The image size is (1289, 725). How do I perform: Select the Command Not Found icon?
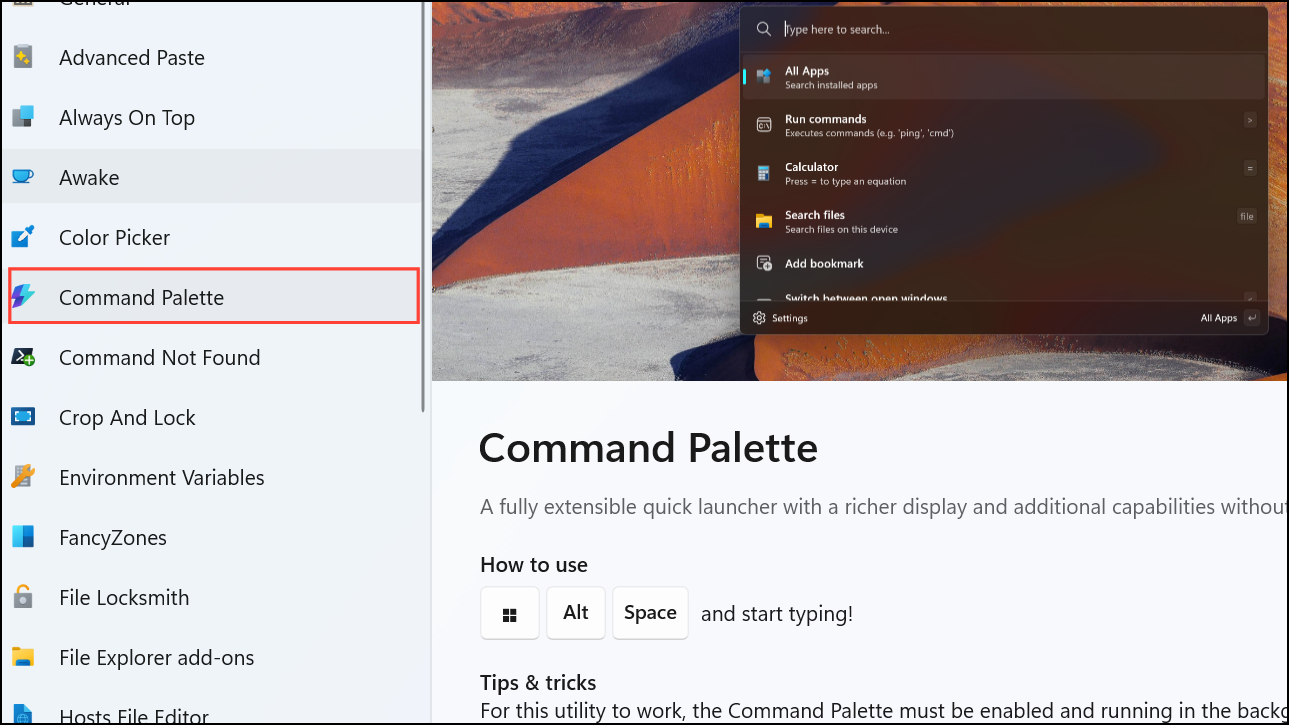pyautogui.click(x=25, y=357)
